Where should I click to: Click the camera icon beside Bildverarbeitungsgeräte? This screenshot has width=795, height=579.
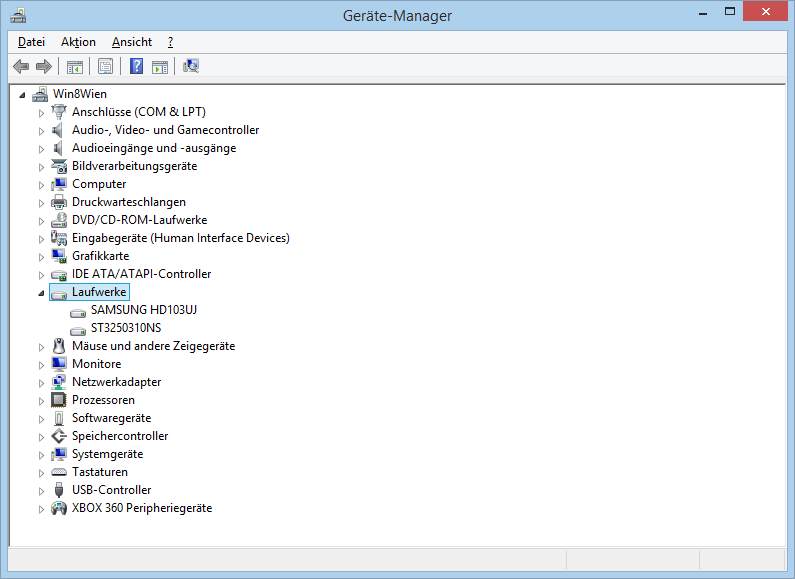tap(59, 166)
